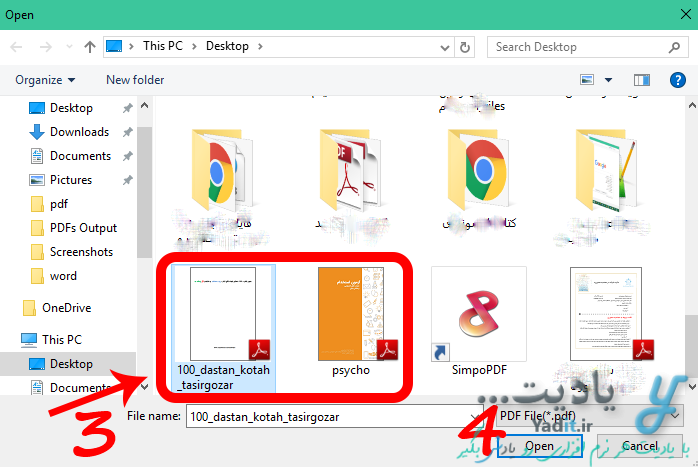
Task: Open the view options dropdown arrow
Action: pos(608,80)
